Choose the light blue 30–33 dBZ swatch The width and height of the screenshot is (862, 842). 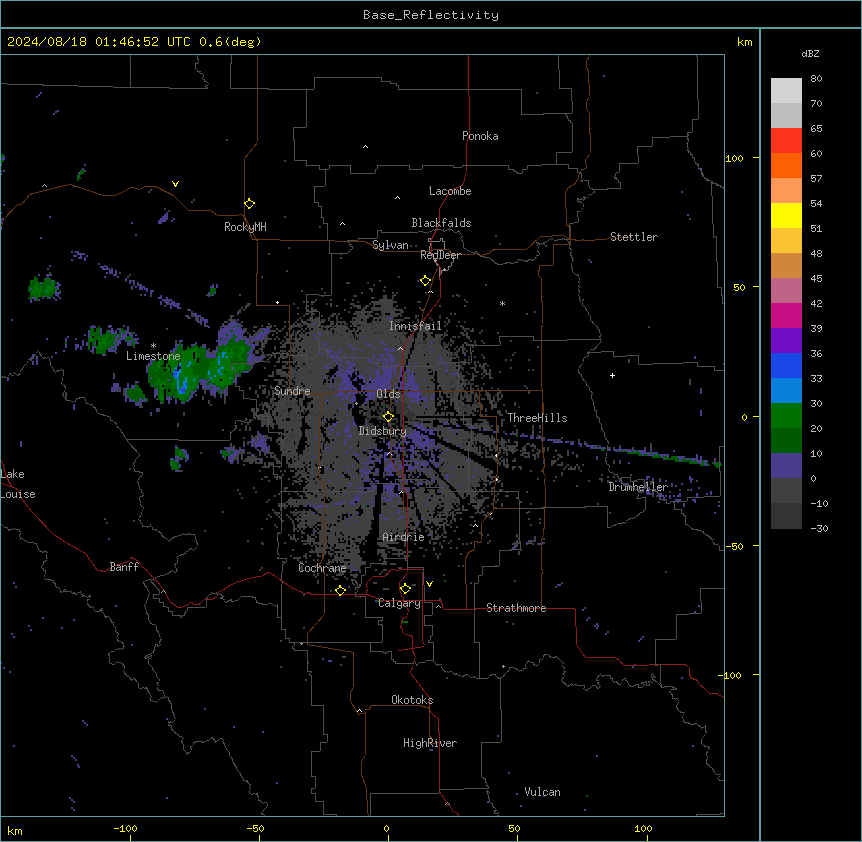coord(786,391)
